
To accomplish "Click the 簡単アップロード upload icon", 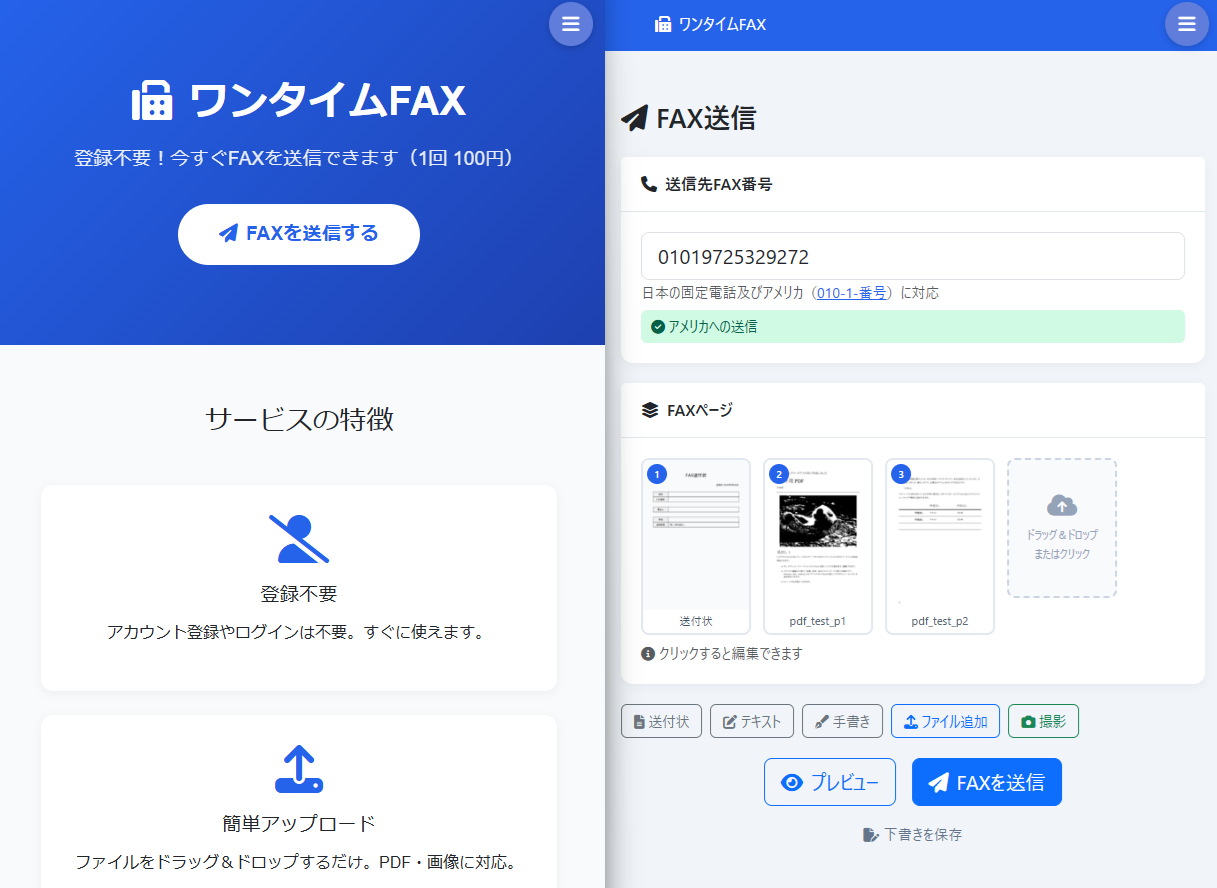I will point(298,769).
